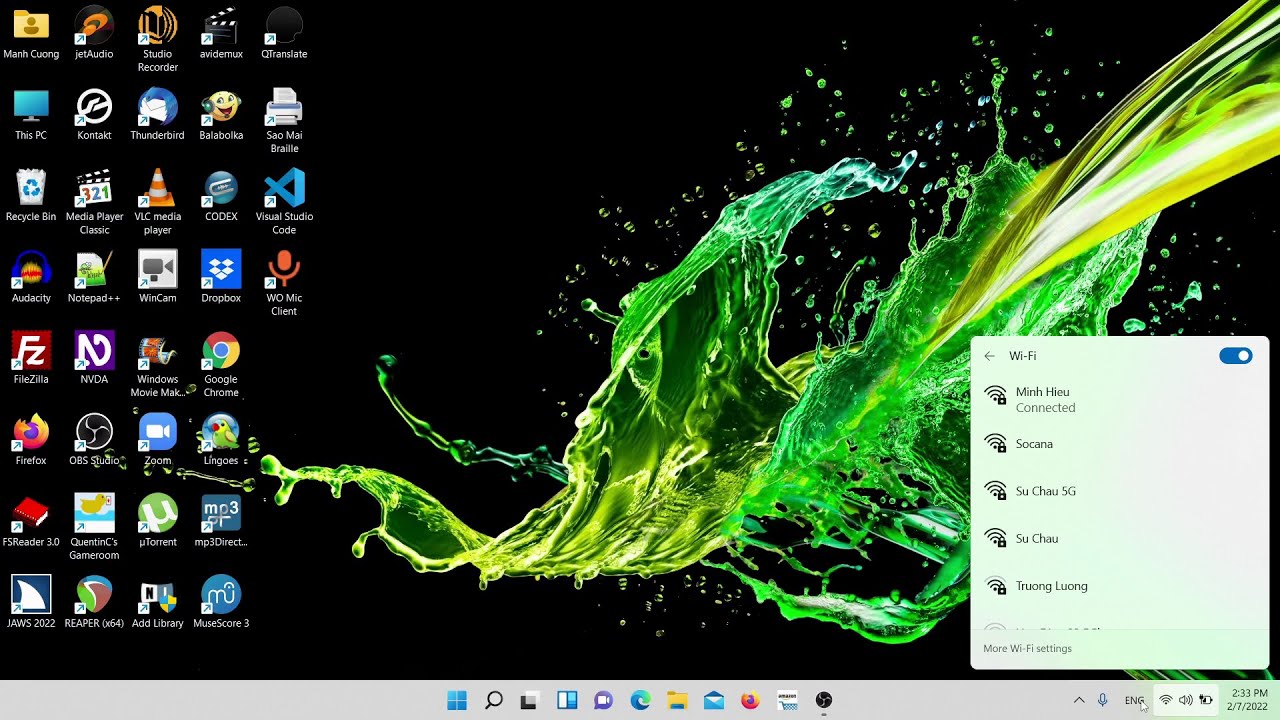The height and width of the screenshot is (720, 1280).
Task: Open the Mail app on the taskbar
Action: pos(714,700)
